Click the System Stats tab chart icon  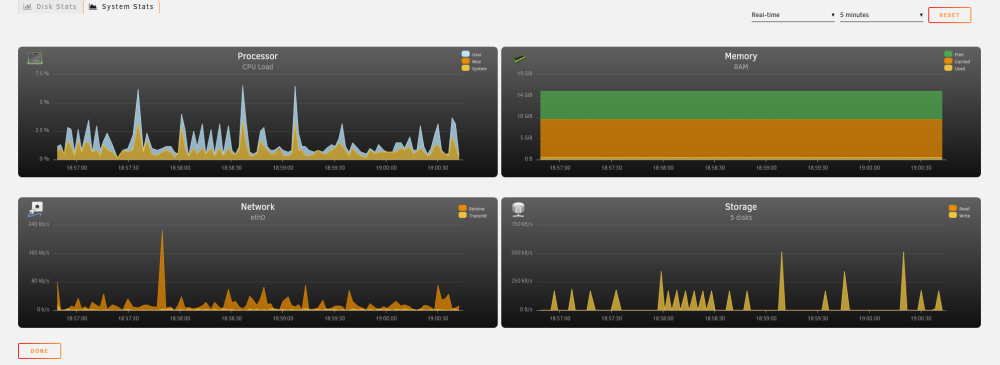tap(93, 7)
